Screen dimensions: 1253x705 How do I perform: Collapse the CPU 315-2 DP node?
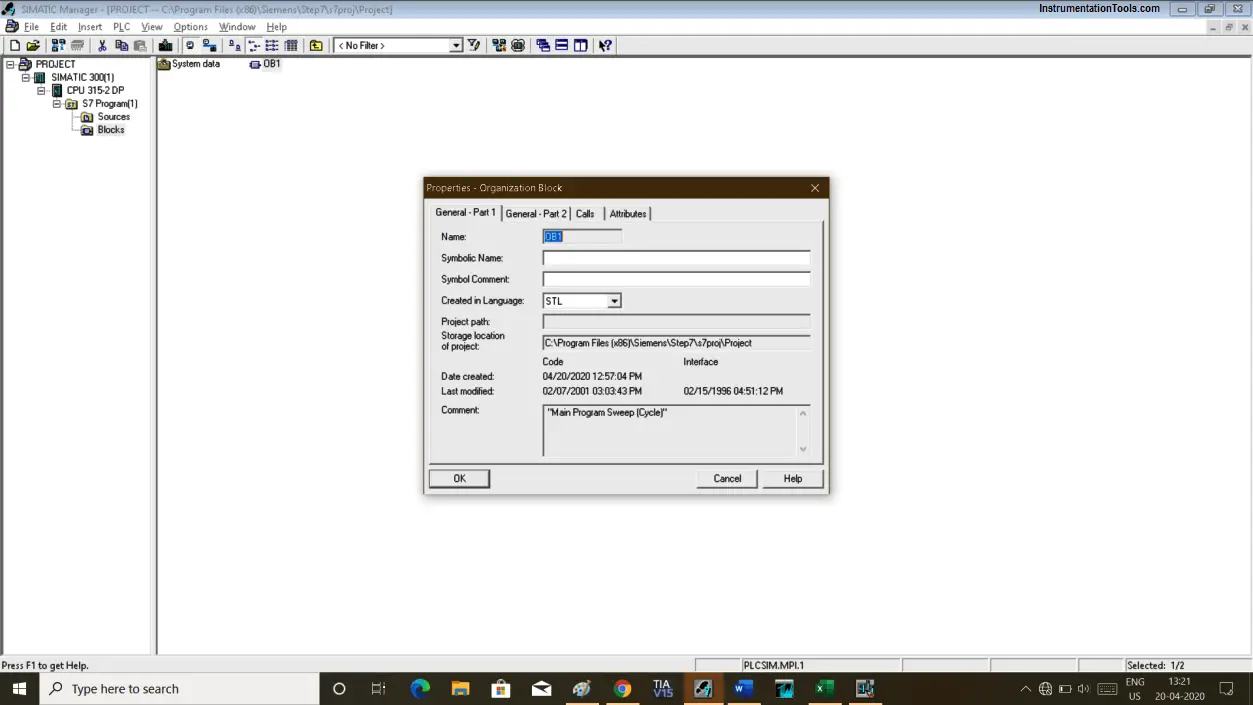pyautogui.click(x=41, y=90)
